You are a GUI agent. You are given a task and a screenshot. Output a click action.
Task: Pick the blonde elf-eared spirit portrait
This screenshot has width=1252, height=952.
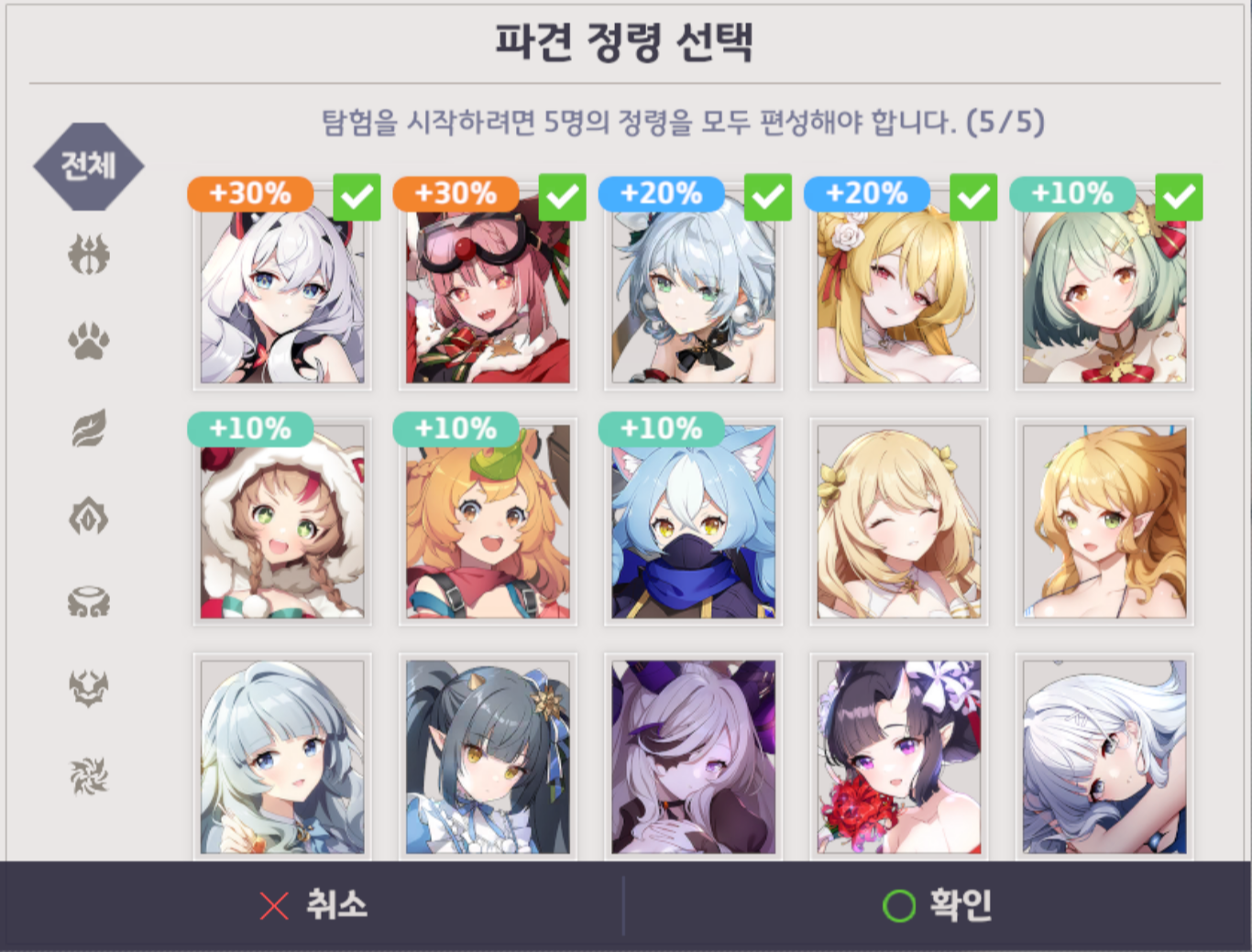(x=1104, y=521)
